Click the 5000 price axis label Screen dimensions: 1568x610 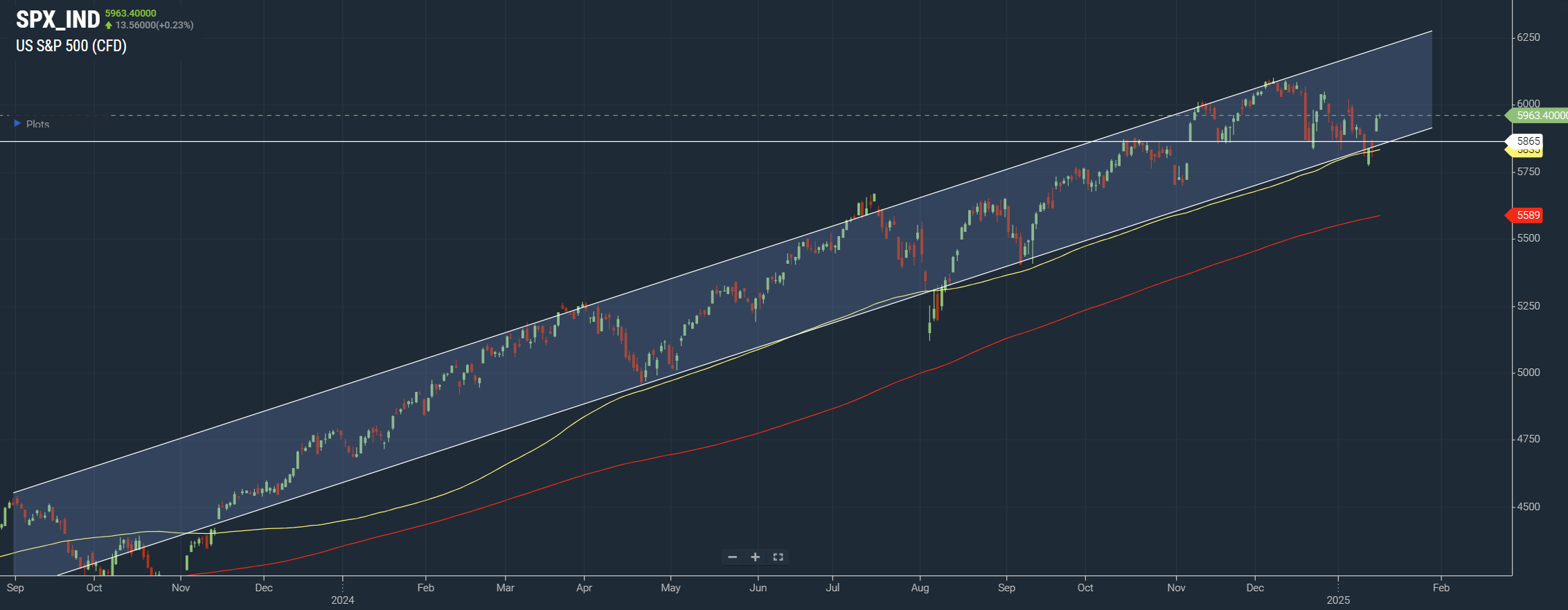click(x=1529, y=373)
